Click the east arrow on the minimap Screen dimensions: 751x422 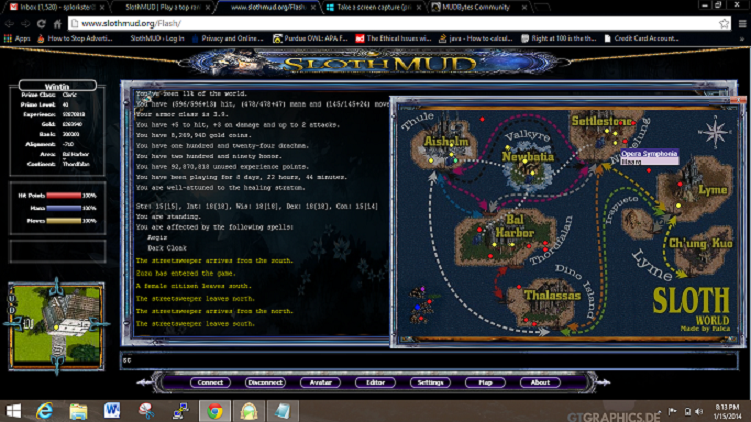coord(98,324)
